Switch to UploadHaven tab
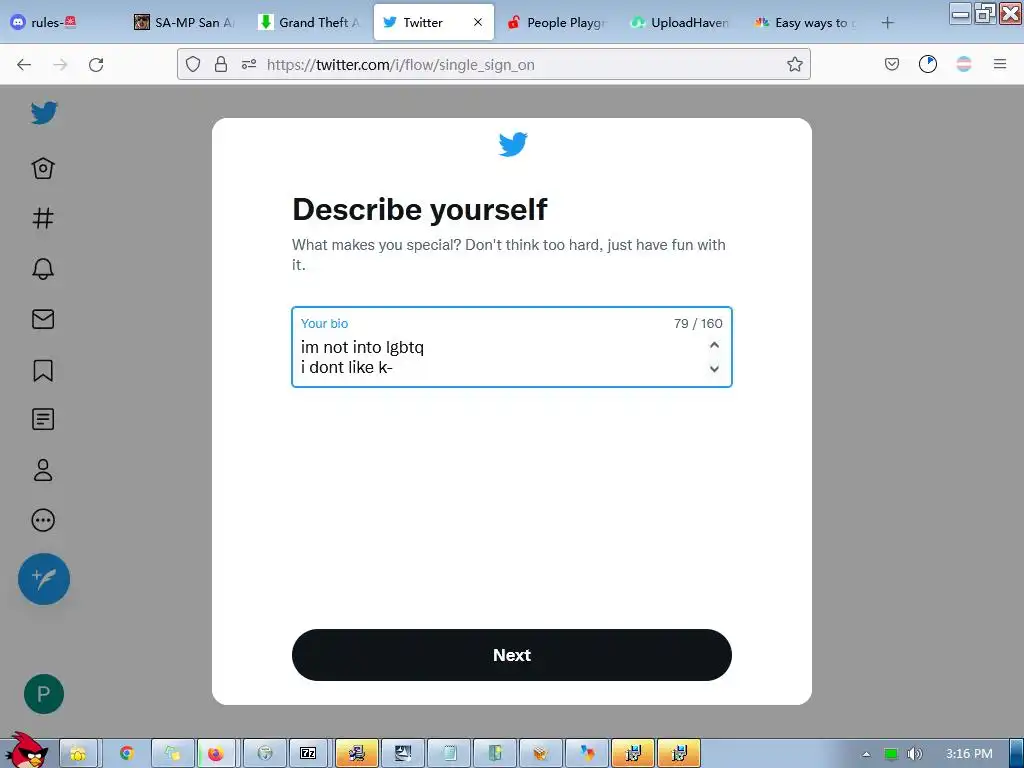The width and height of the screenshot is (1024, 768). pyautogui.click(x=682, y=22)
